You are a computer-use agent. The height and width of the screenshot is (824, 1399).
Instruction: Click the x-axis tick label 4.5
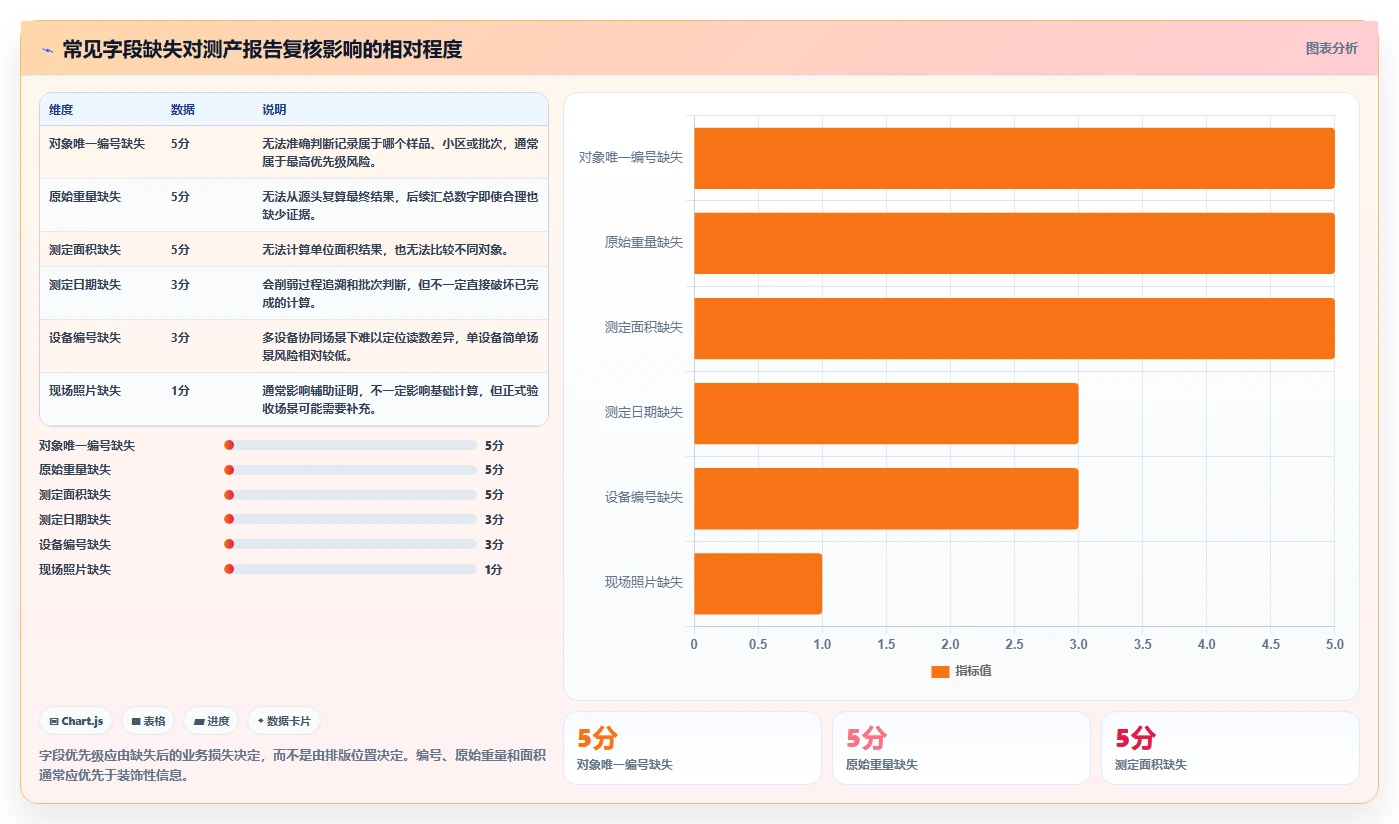[1270, 644]
